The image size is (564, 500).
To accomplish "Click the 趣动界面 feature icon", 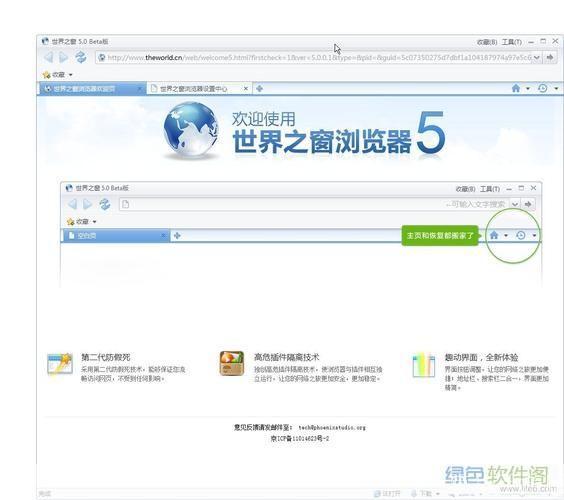I will coord(424,365).
